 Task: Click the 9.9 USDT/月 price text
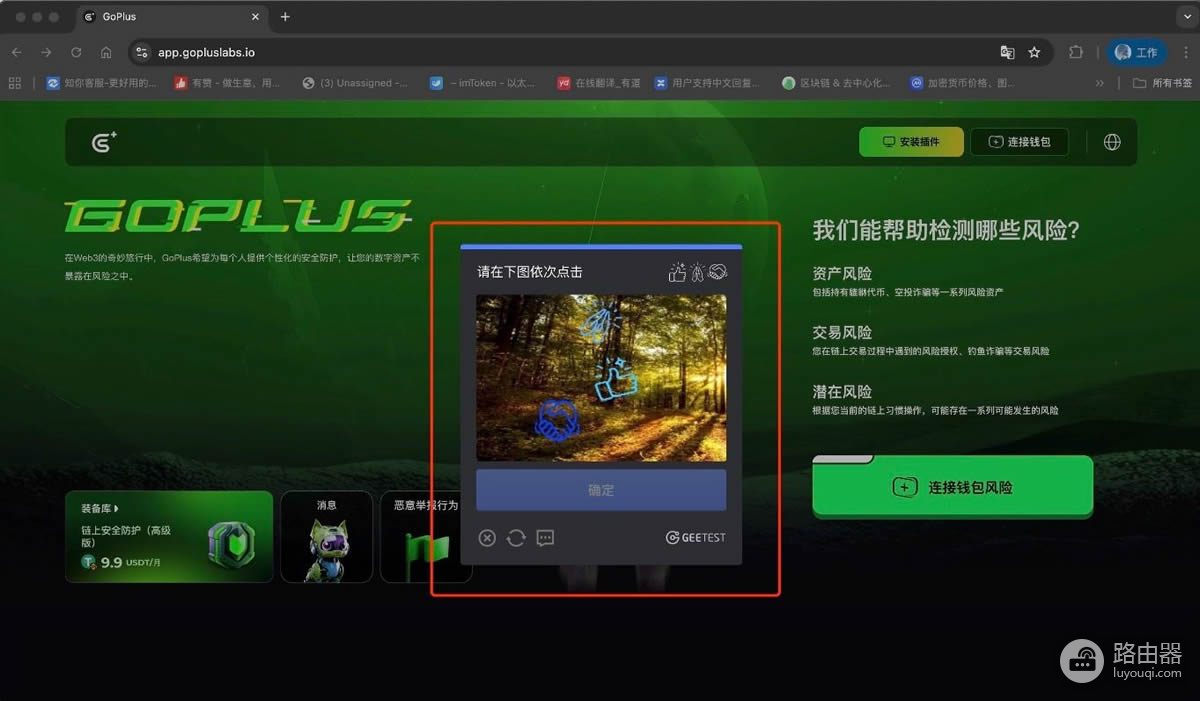click(131, 563)
